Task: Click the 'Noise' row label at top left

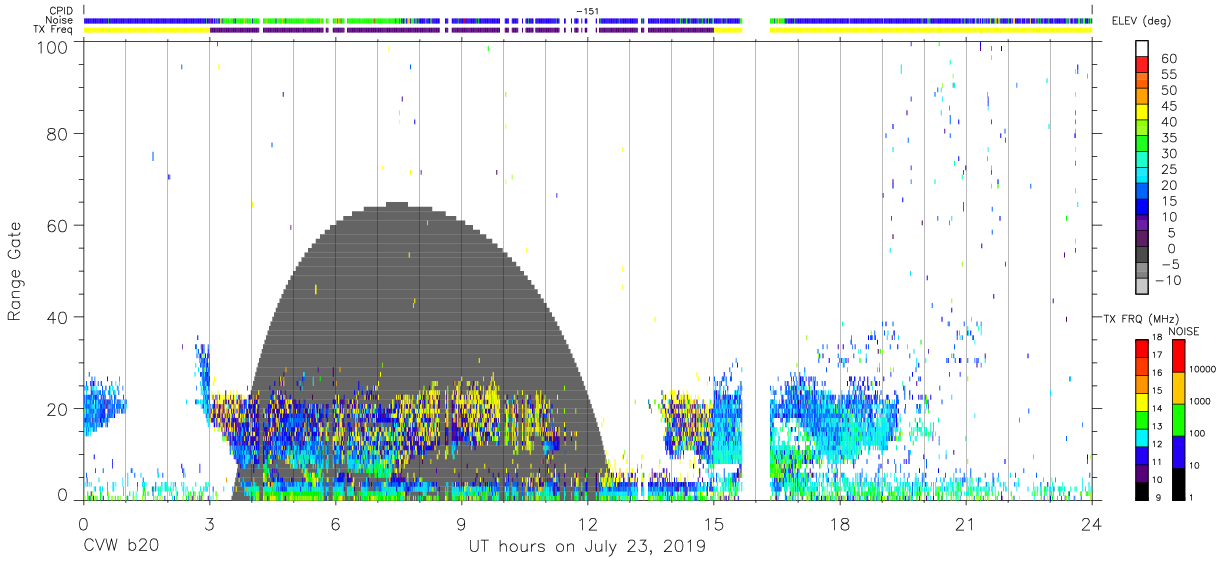Action: point(61,20)
